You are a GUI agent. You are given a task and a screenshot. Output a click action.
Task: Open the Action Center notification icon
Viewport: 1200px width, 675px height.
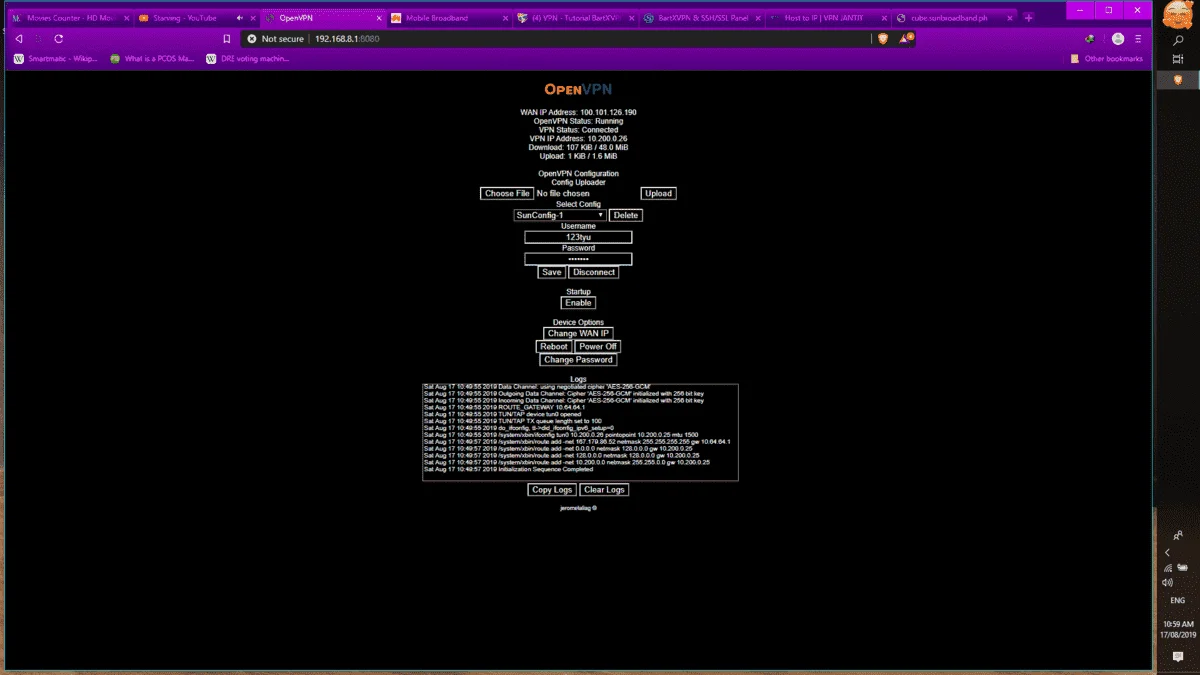pos(1177,657)
